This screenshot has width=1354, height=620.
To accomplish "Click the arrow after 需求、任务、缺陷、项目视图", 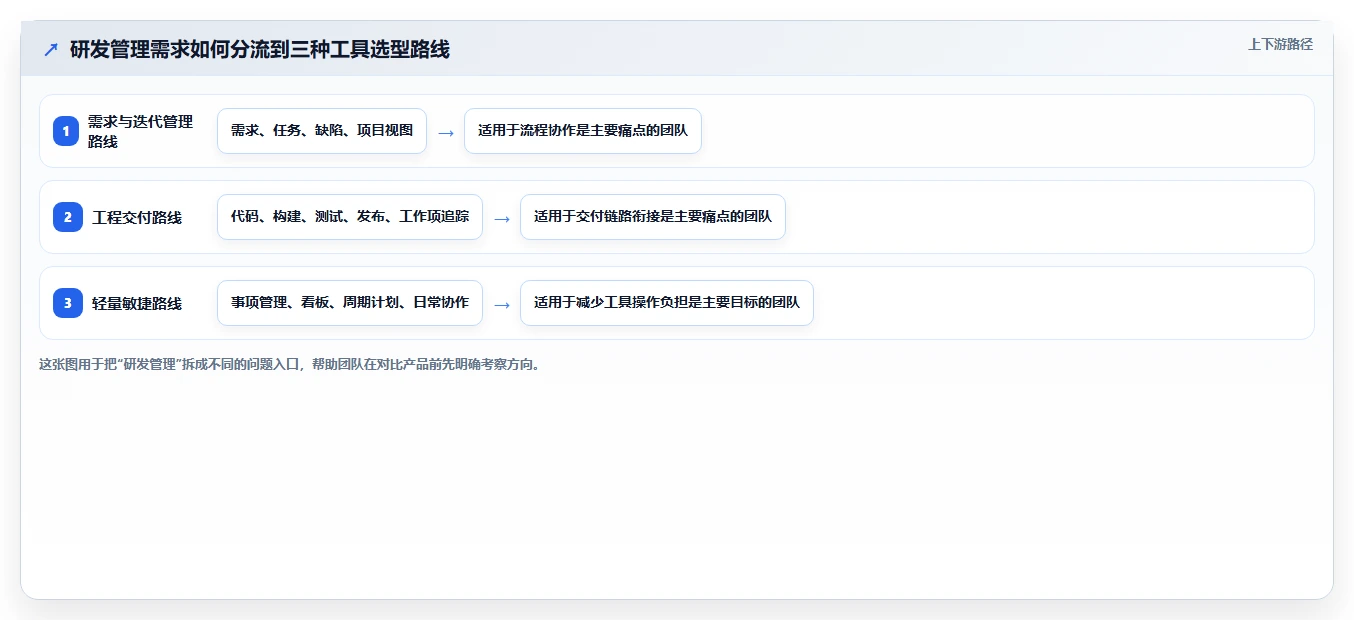I will pyautogui.click(x=446, y=132).
